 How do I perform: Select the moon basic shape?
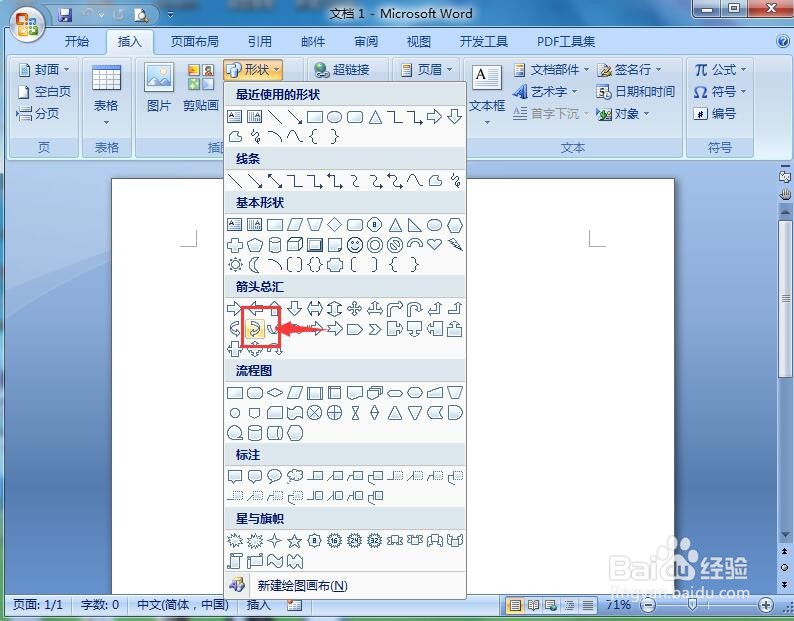tap(254, 264)
